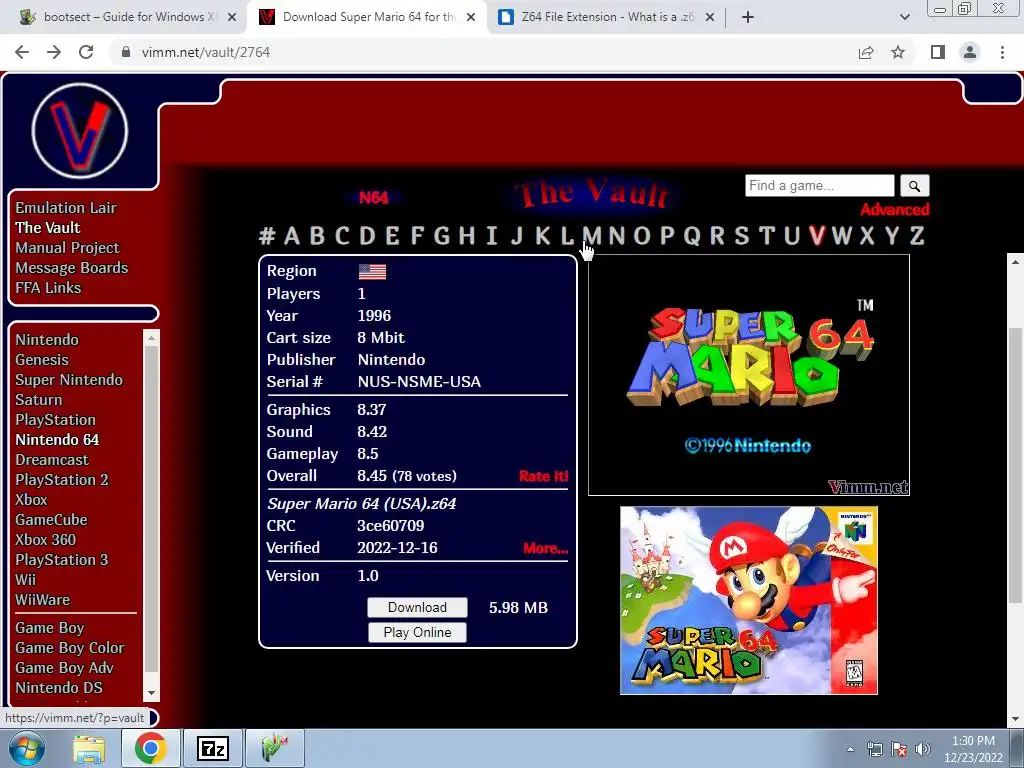Click the N64 heading link

[x=374, y=197]
